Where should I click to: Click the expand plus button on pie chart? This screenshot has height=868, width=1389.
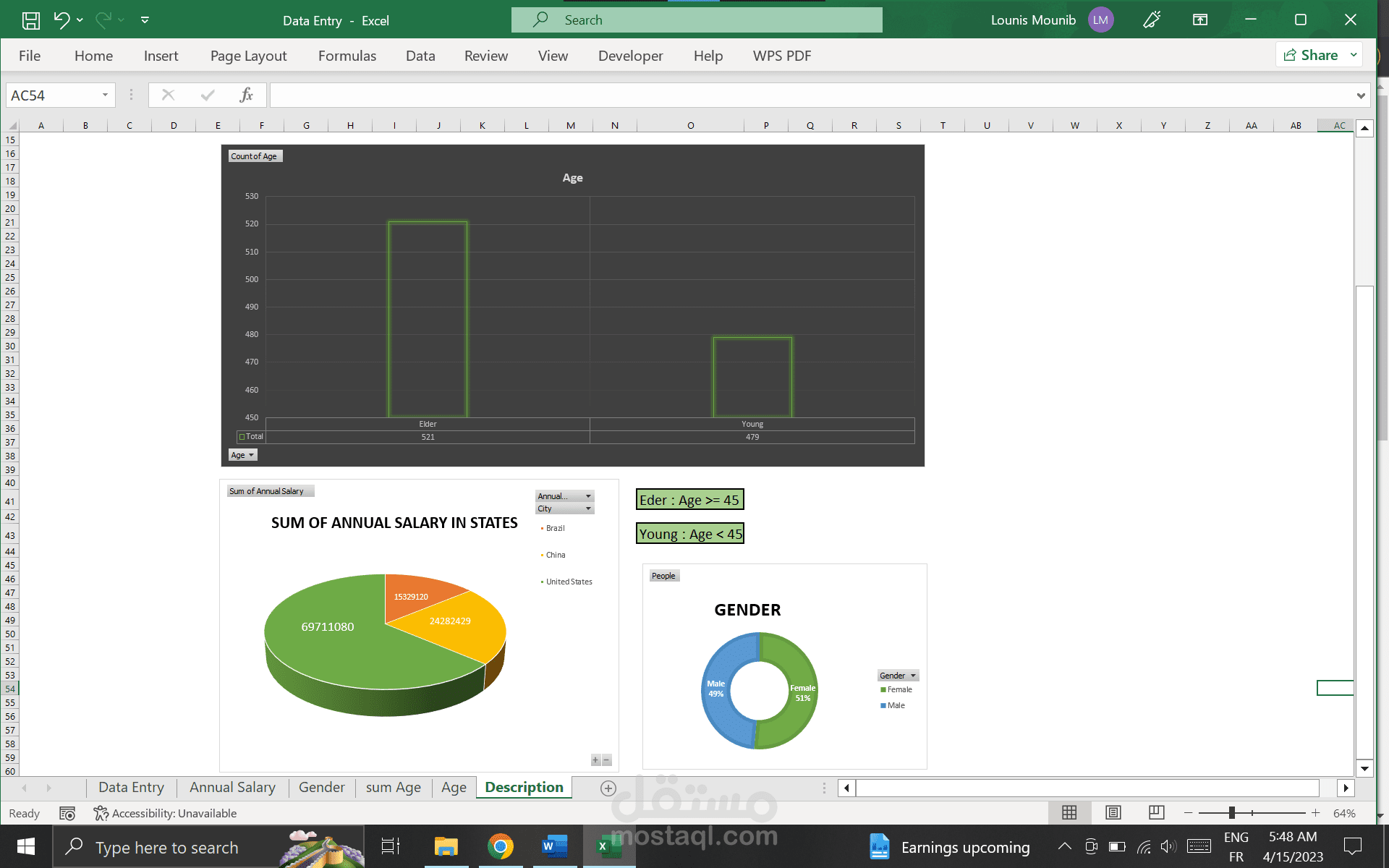tap(595, 760)
